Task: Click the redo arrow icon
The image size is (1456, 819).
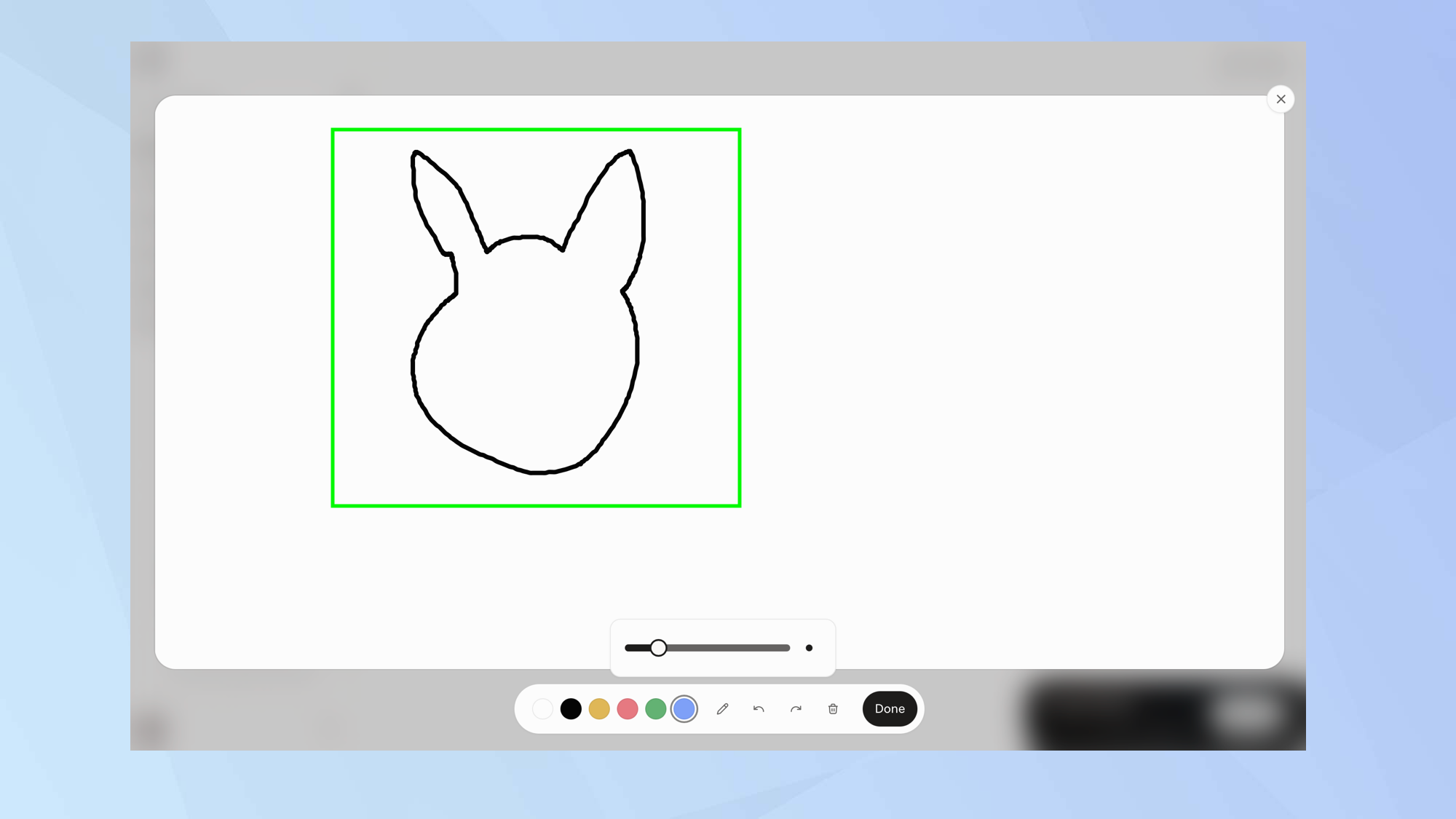Action: 796,708
